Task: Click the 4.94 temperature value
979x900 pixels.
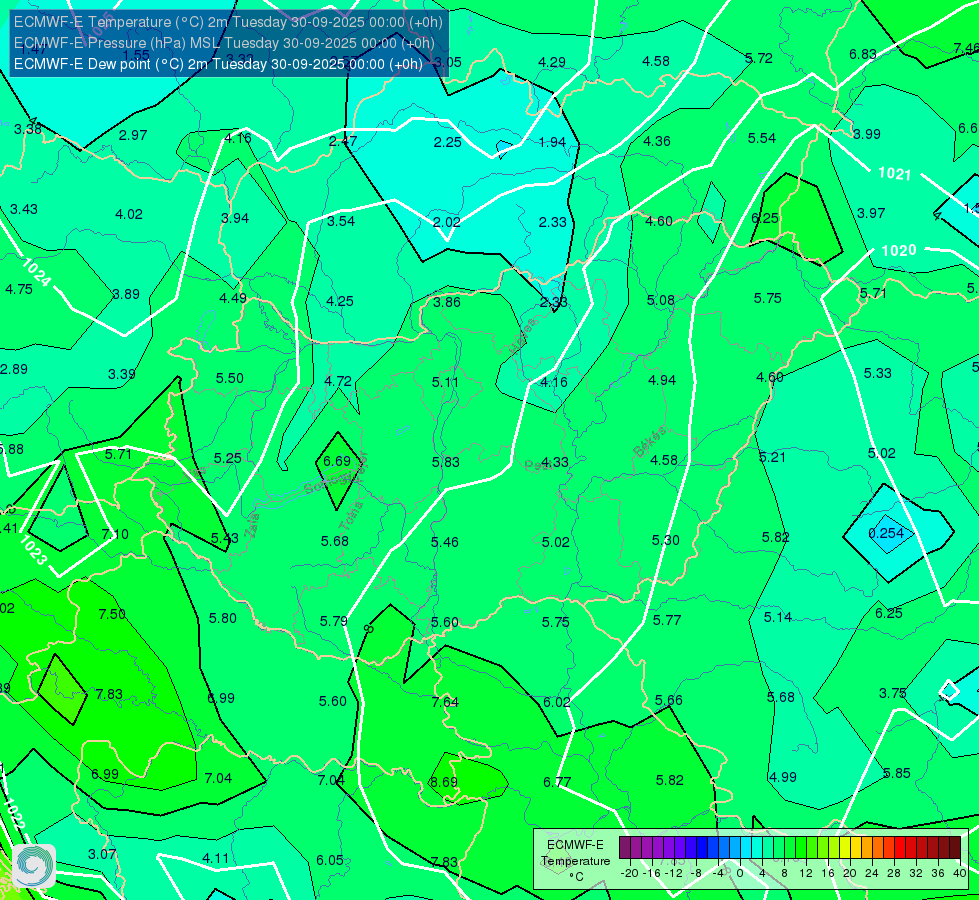Action: click(662, 380)
